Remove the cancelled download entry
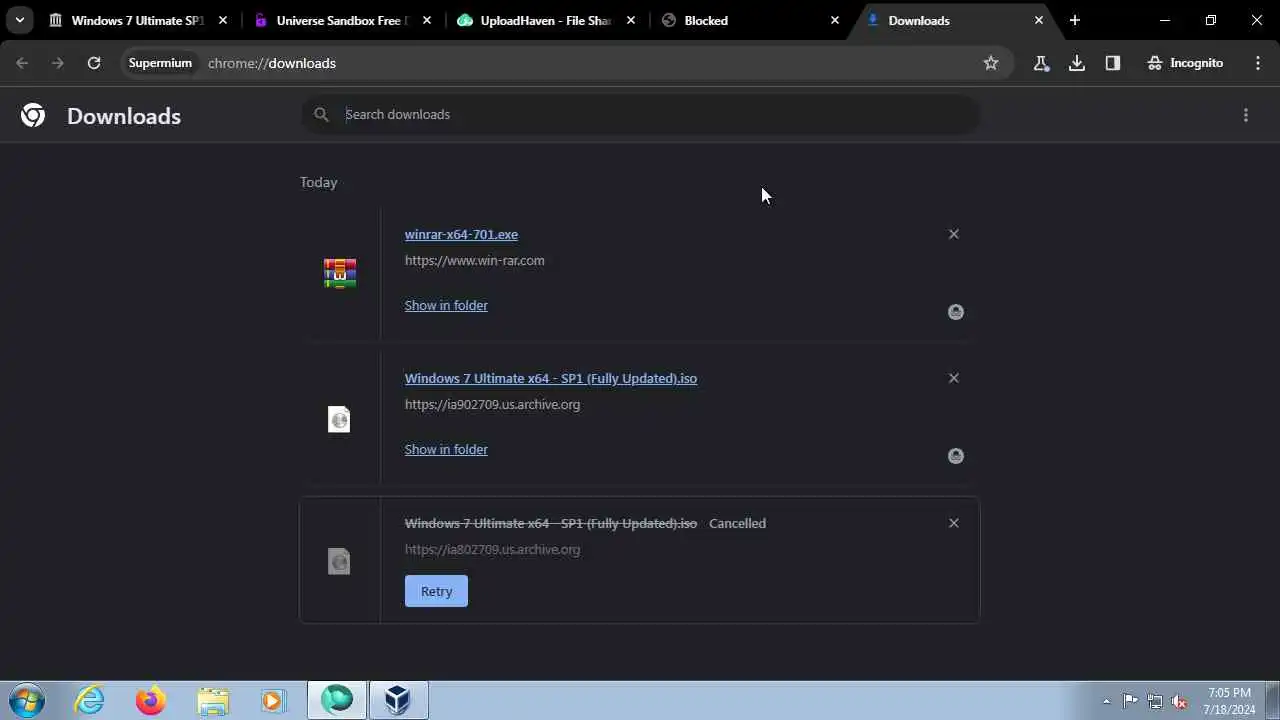Viewport: 1280px width, 720px height. [x=953, y=523]
